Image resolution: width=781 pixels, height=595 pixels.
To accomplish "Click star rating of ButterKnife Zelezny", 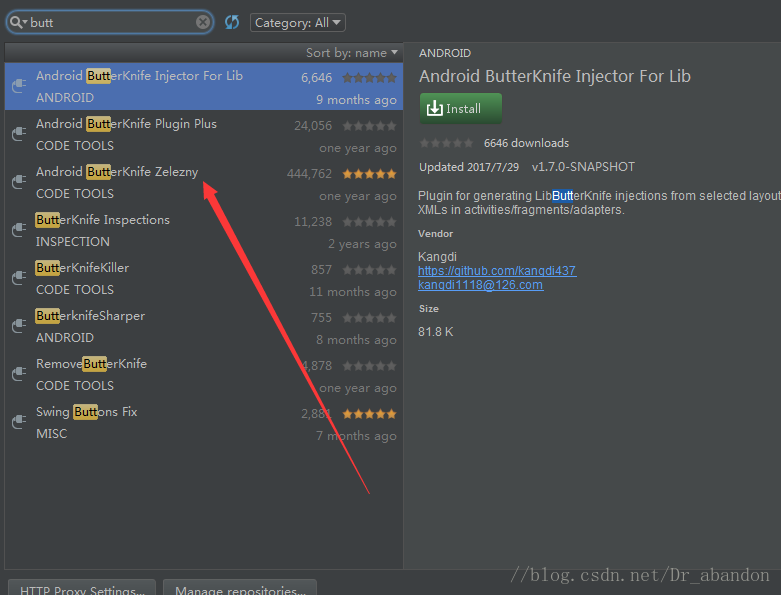I will (x=369, y=174).
